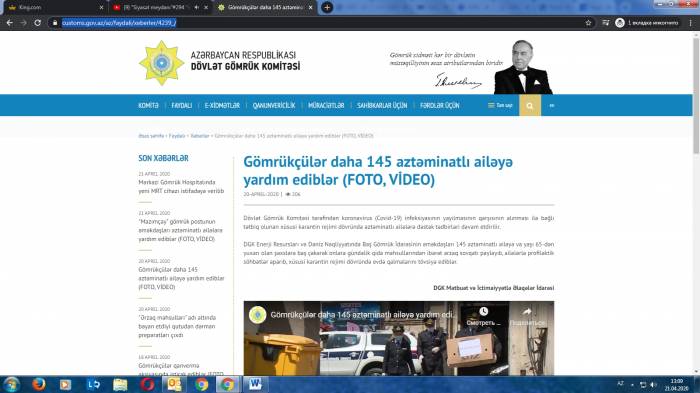The image size is (700, 393).
Task: Click the yellow search button
Action: pos(530,105)
